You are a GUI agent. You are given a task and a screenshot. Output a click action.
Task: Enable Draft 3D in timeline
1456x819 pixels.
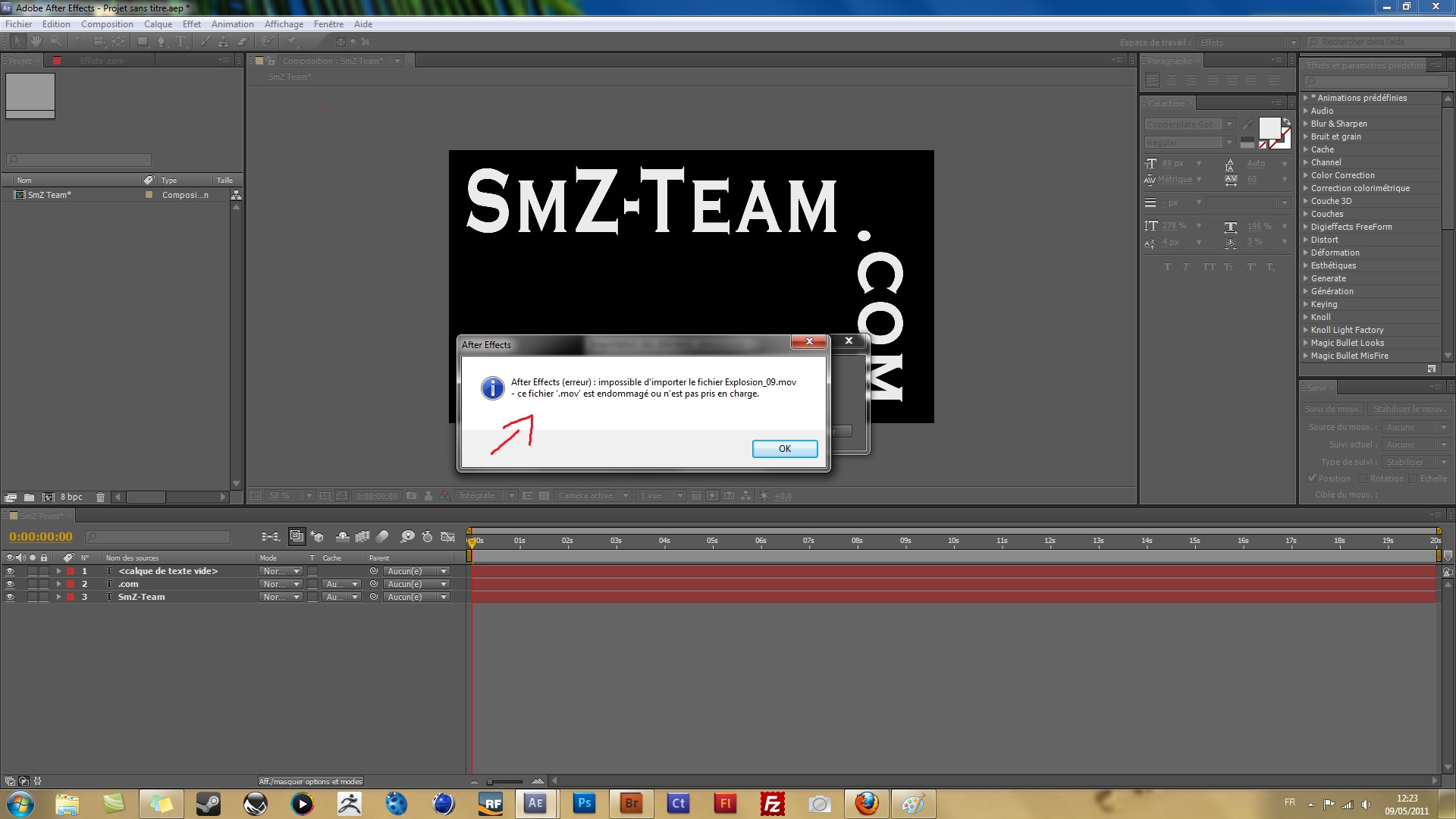coord(317,536)
